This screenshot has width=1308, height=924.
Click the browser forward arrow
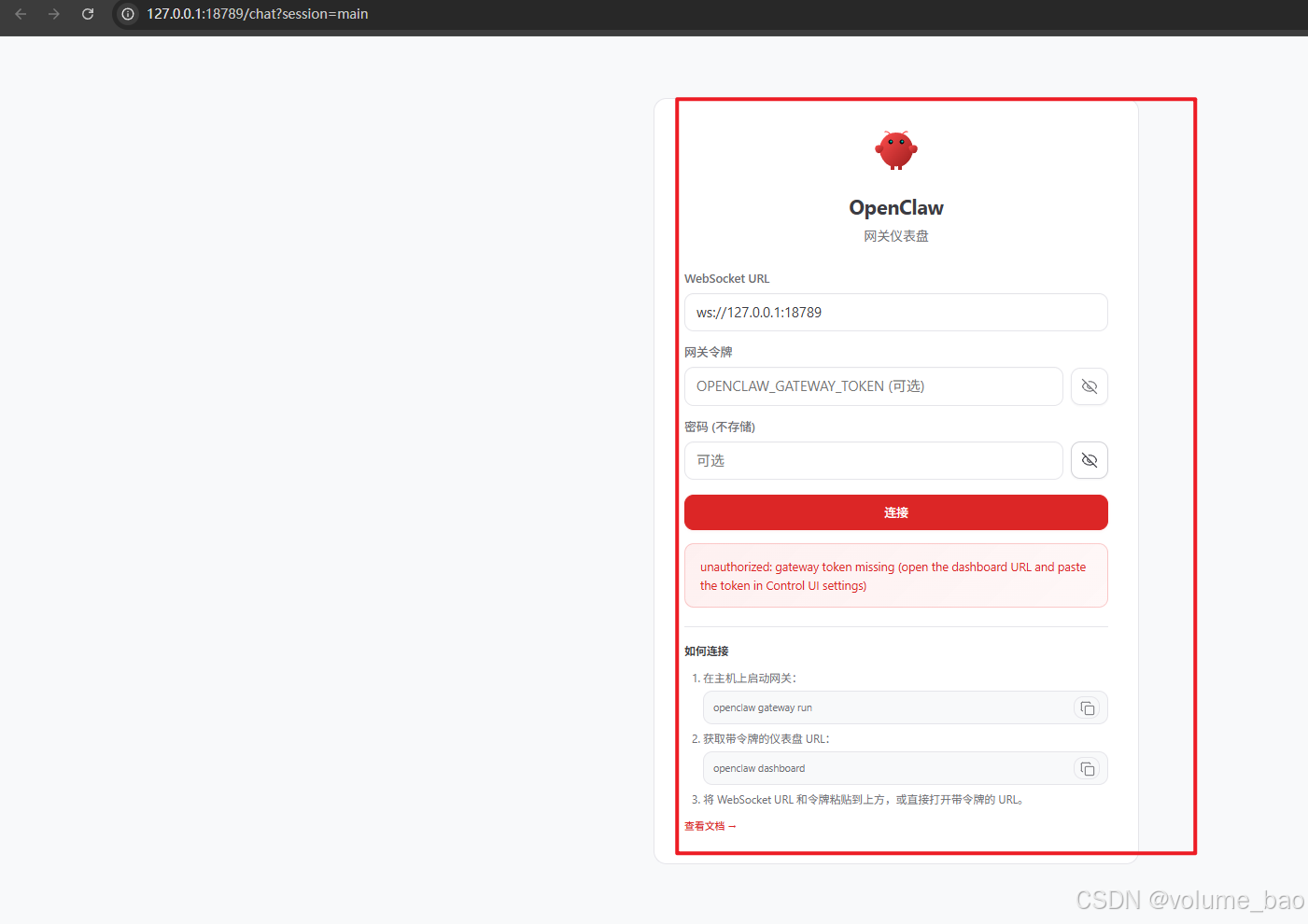tap(54, 14)
